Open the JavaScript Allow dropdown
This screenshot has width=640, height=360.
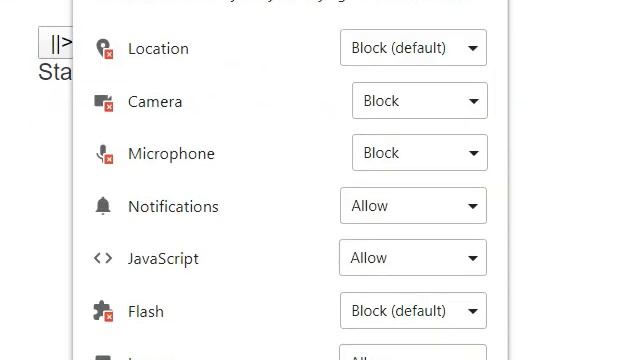tap(413, 258)
